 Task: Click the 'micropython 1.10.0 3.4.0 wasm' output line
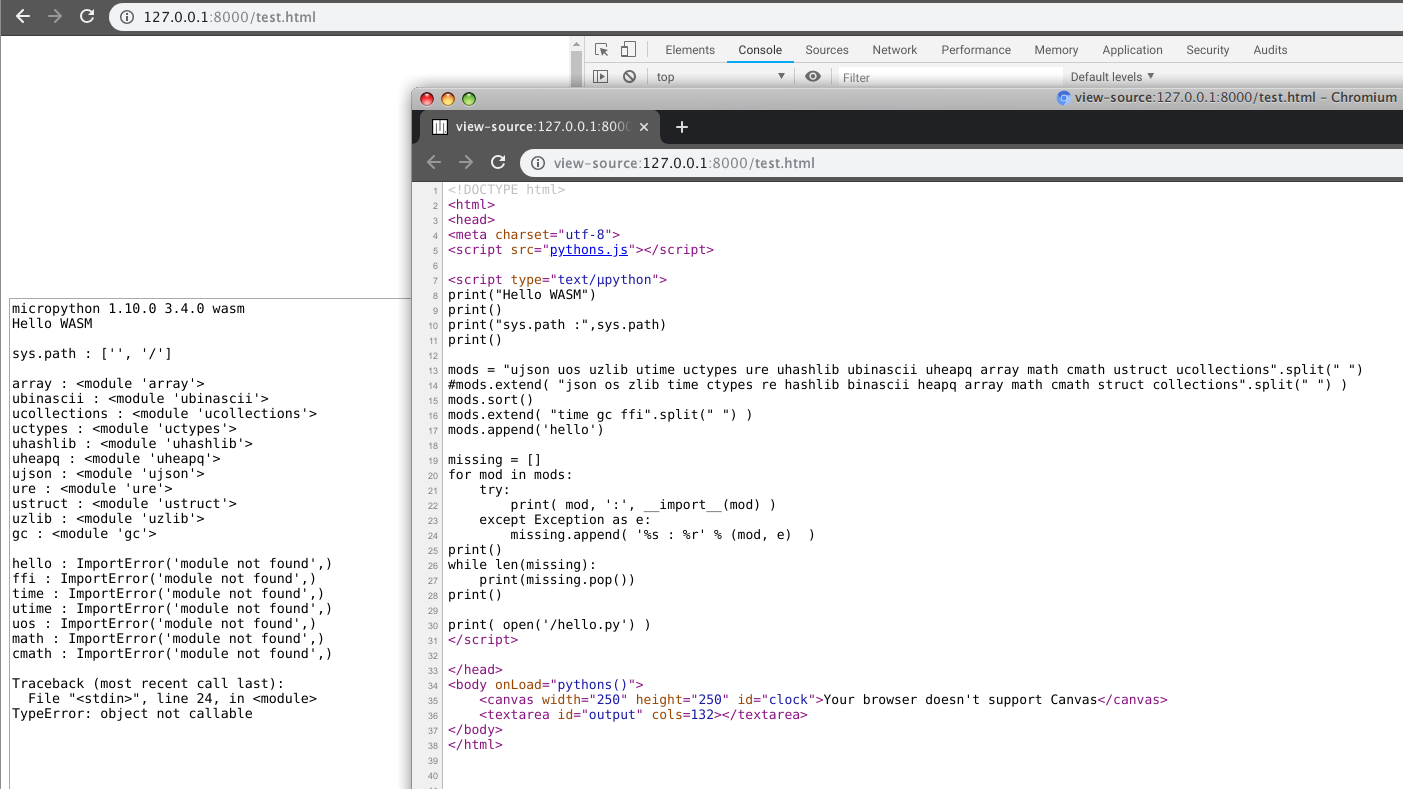[128, 308]
